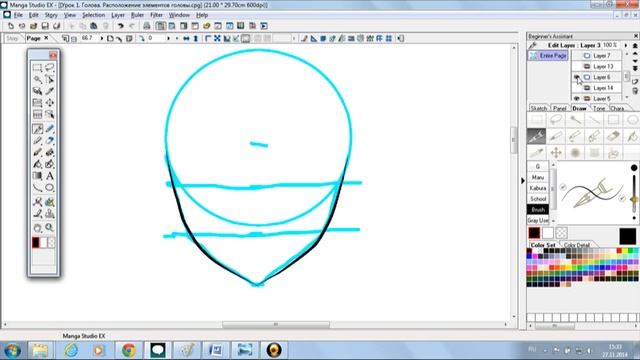This screenshot has width=640, height=360.
Task: Expand the layer opacity arrow beside 100%
Action: [626, 45]
